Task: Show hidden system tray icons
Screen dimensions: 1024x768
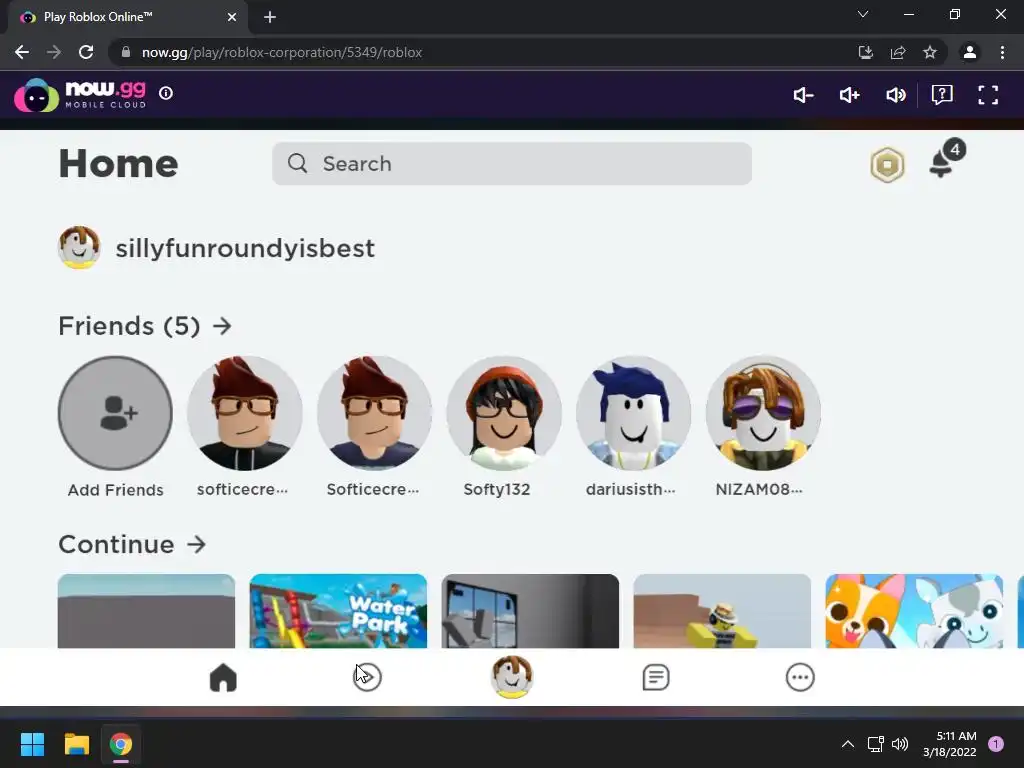Action: [x=848, y=744]
